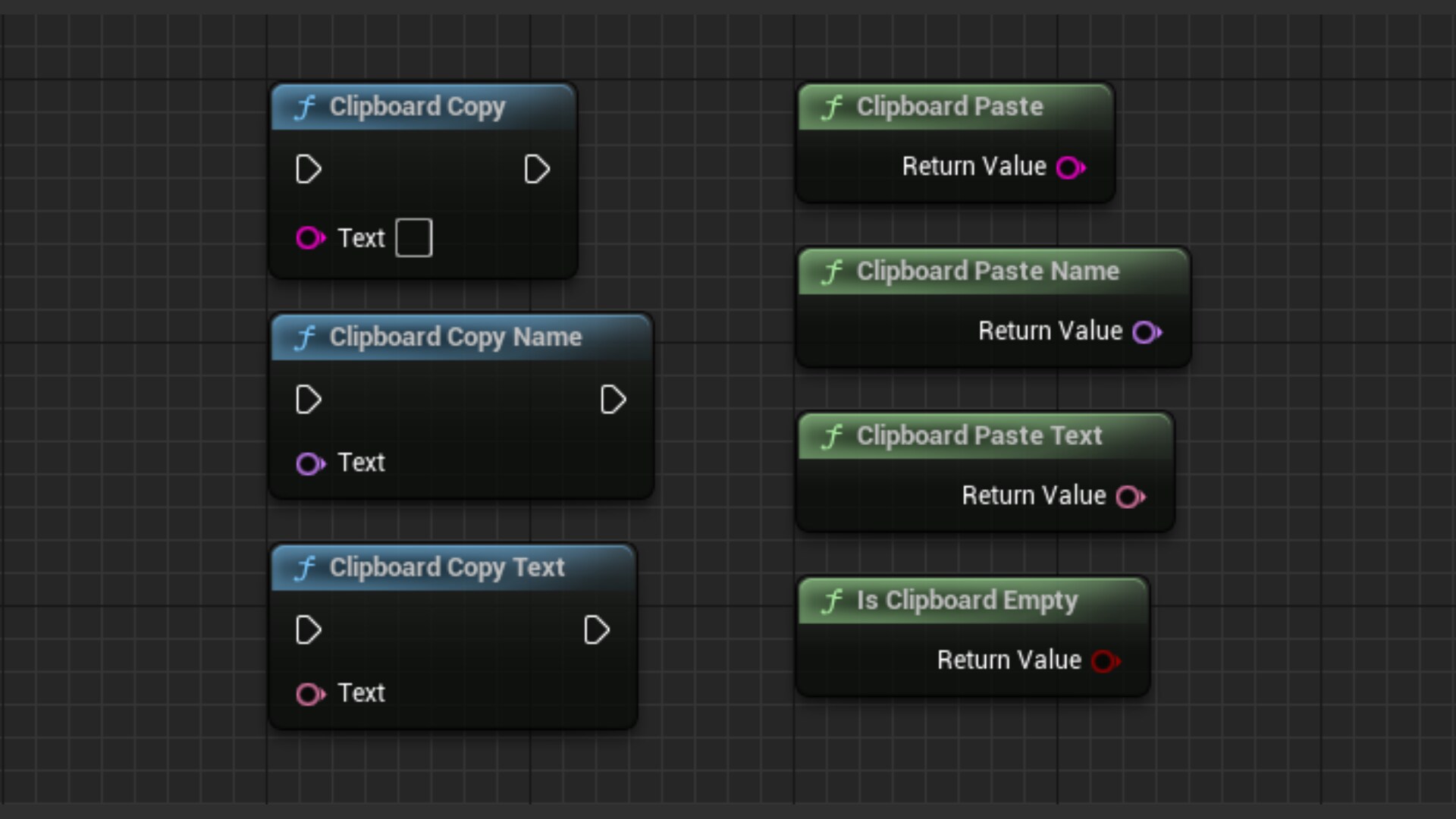Click the Return Value pin on Clipboard Paste
Image resolution: width=1456 pixels, height=819 pixels.
pyautogui.click(x=1070, y=167)
